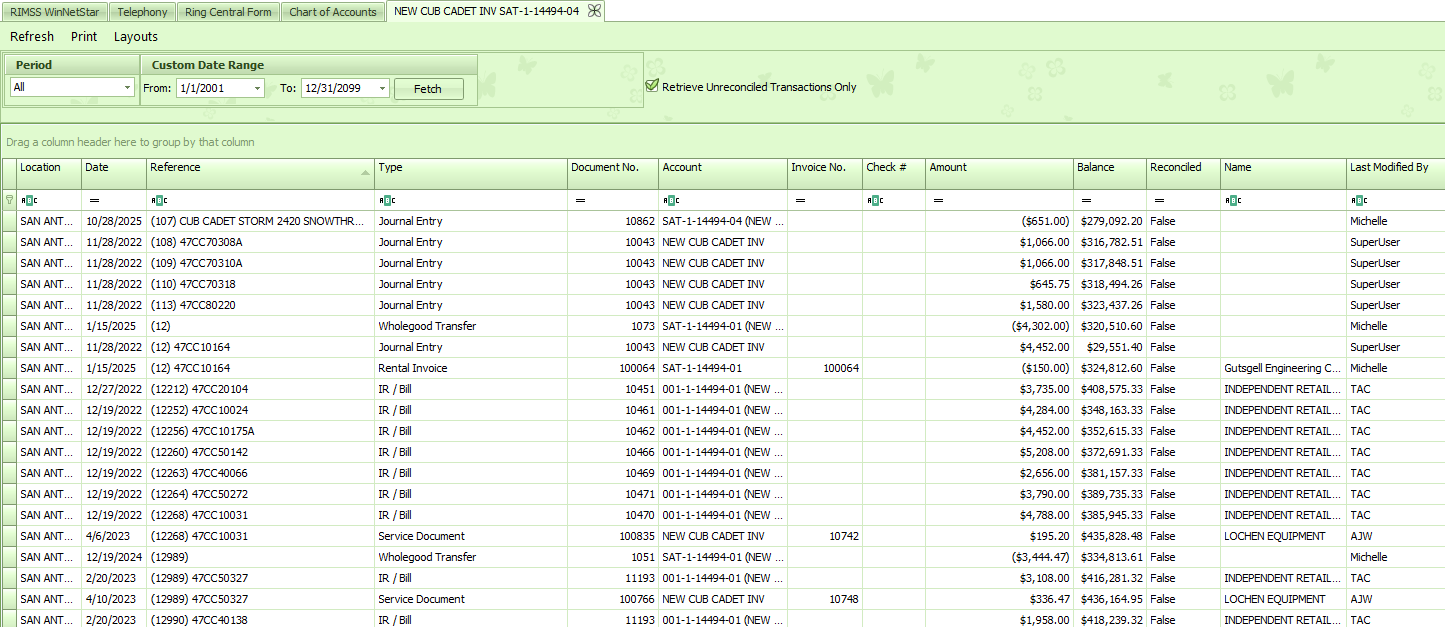Screen dimensions: 1445x627
Task: Open Invoice No. equals filter operator icon
Action: click(x=801, y=200)
